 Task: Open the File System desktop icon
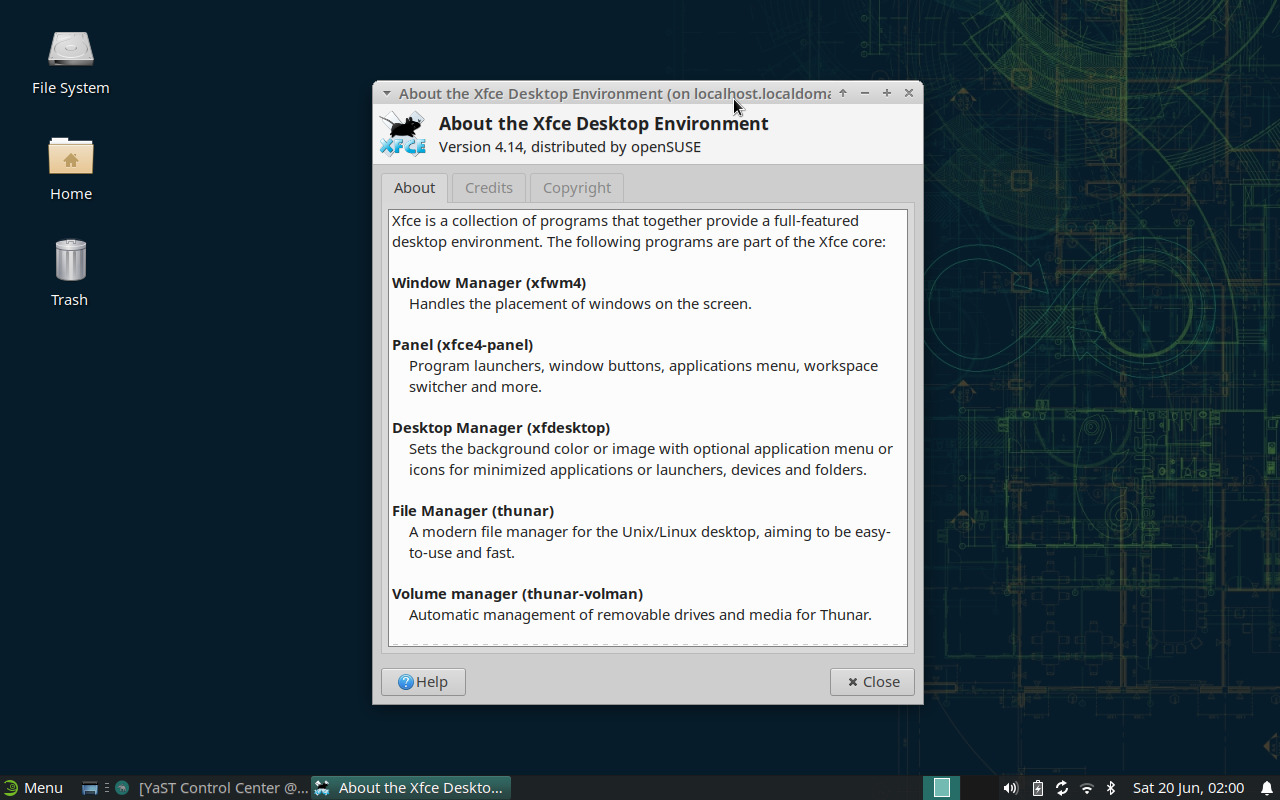(x=70, y=48)
